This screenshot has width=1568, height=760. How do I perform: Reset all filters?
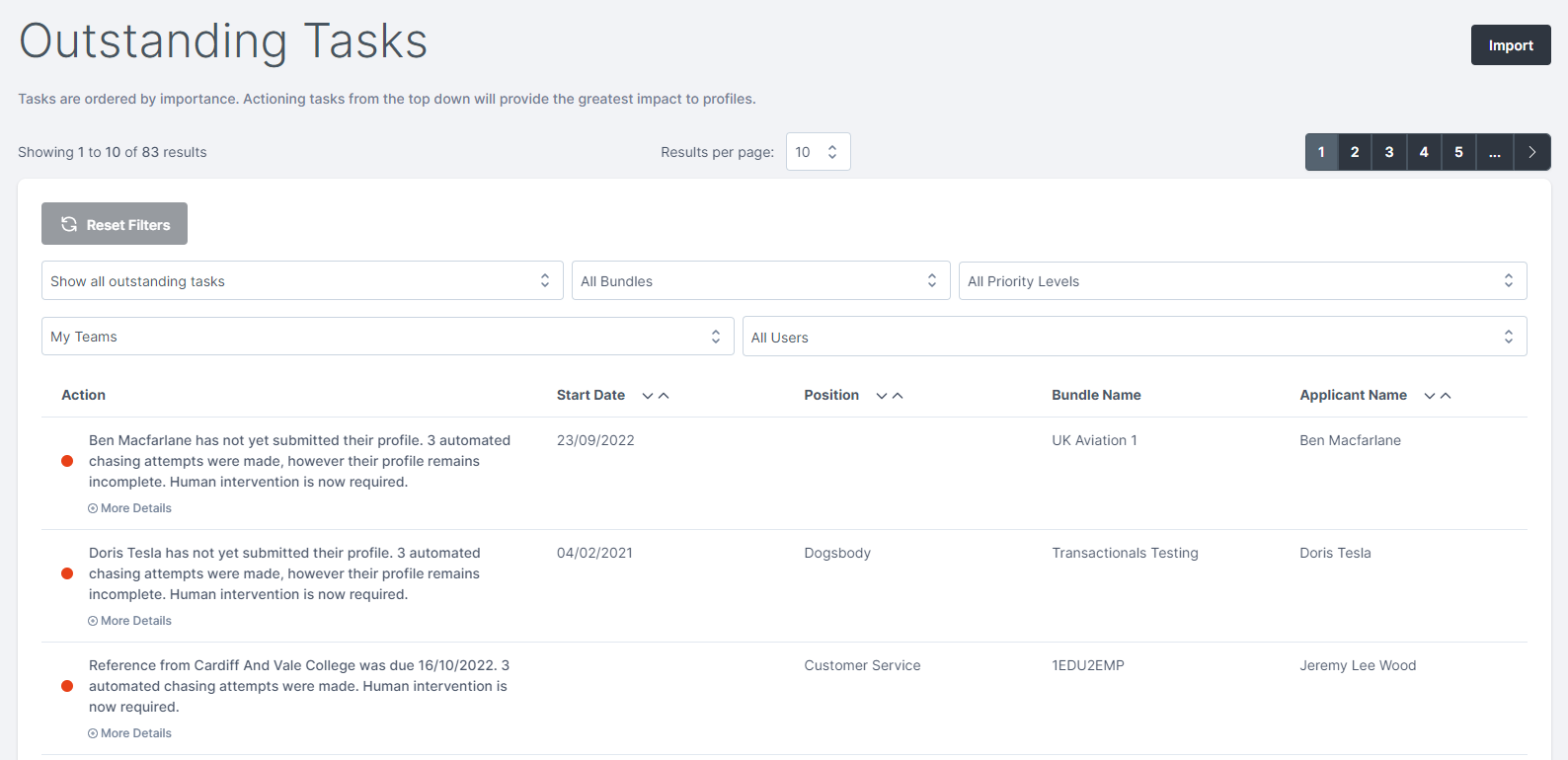tap(115, 224)
